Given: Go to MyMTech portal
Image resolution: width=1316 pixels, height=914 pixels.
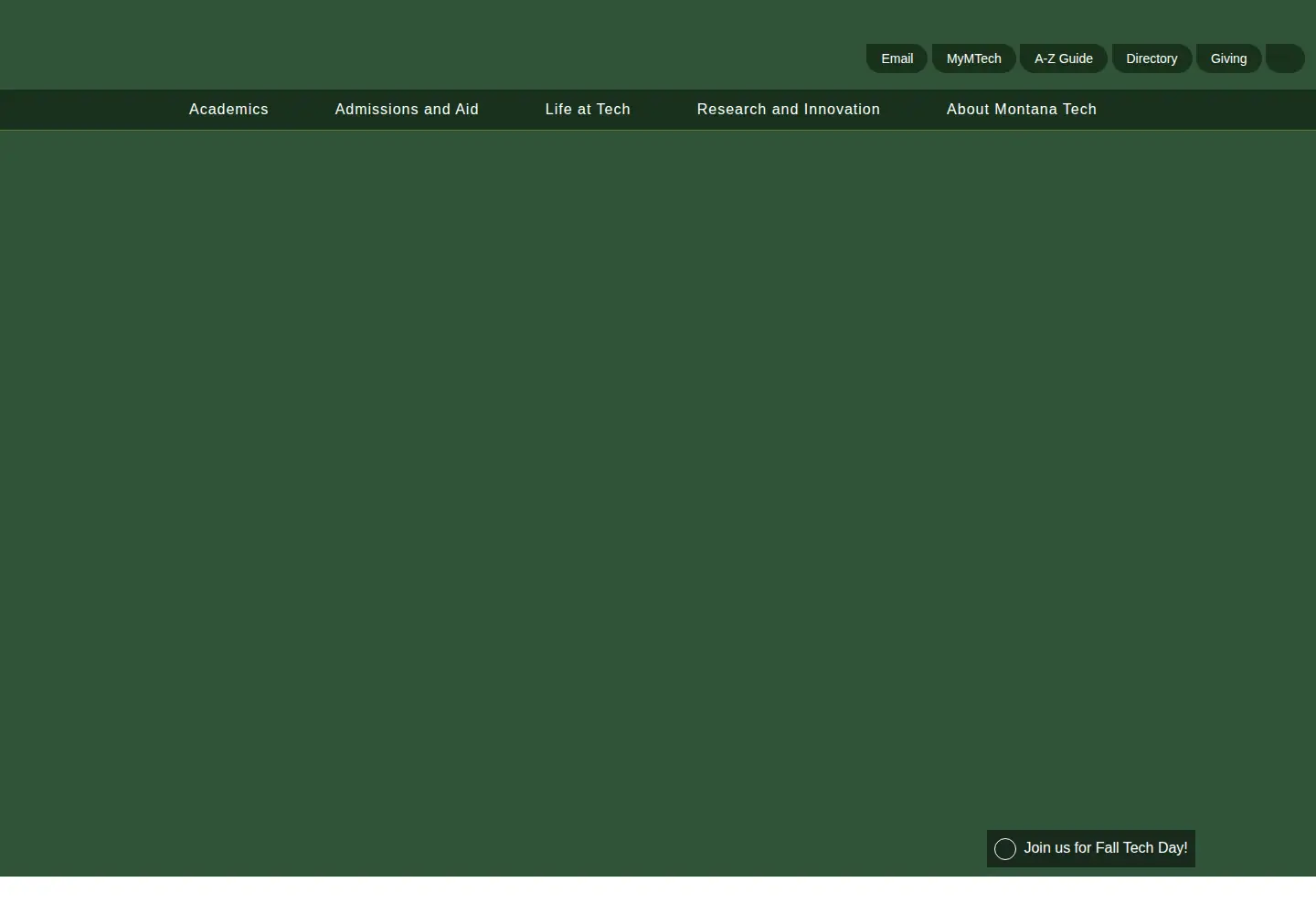Looking at the screenshot, I should [973, 58].
